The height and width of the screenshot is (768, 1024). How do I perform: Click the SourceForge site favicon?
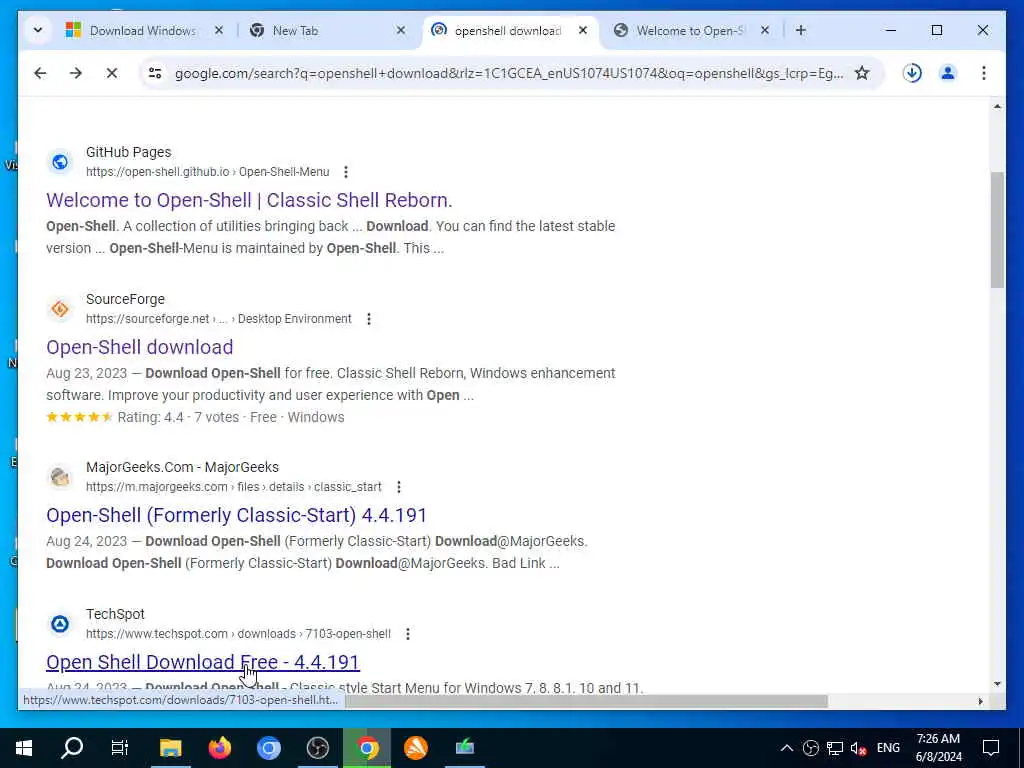click(60, 309)
